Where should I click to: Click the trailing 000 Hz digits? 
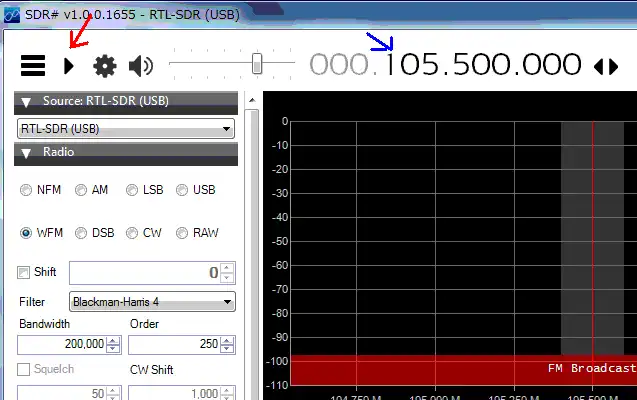(x=552, y=64)
